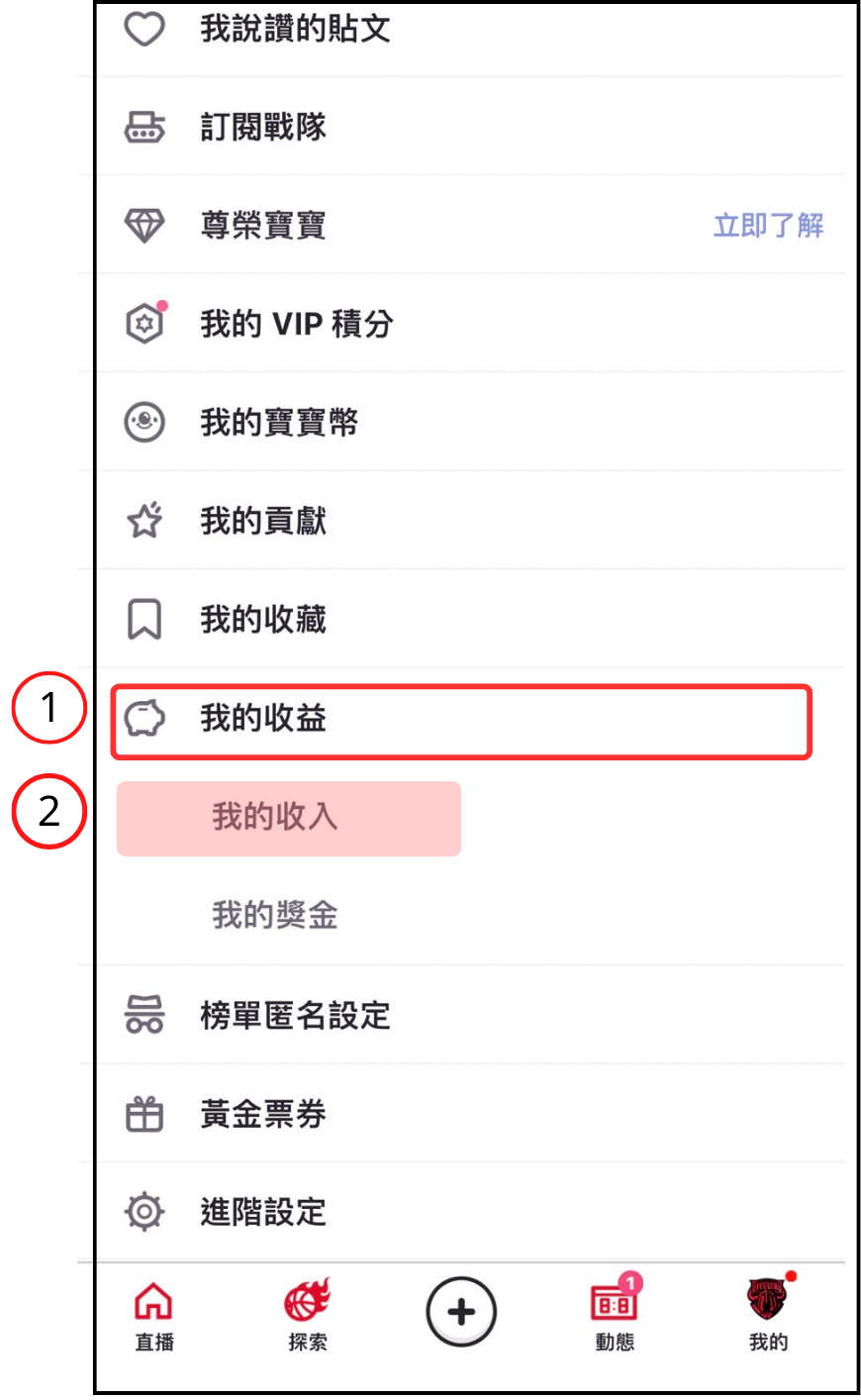Open the VIP points hexagon badge icon
Image resolution: width=861 pixels, height=1400 pixels.
click(144, 324)
